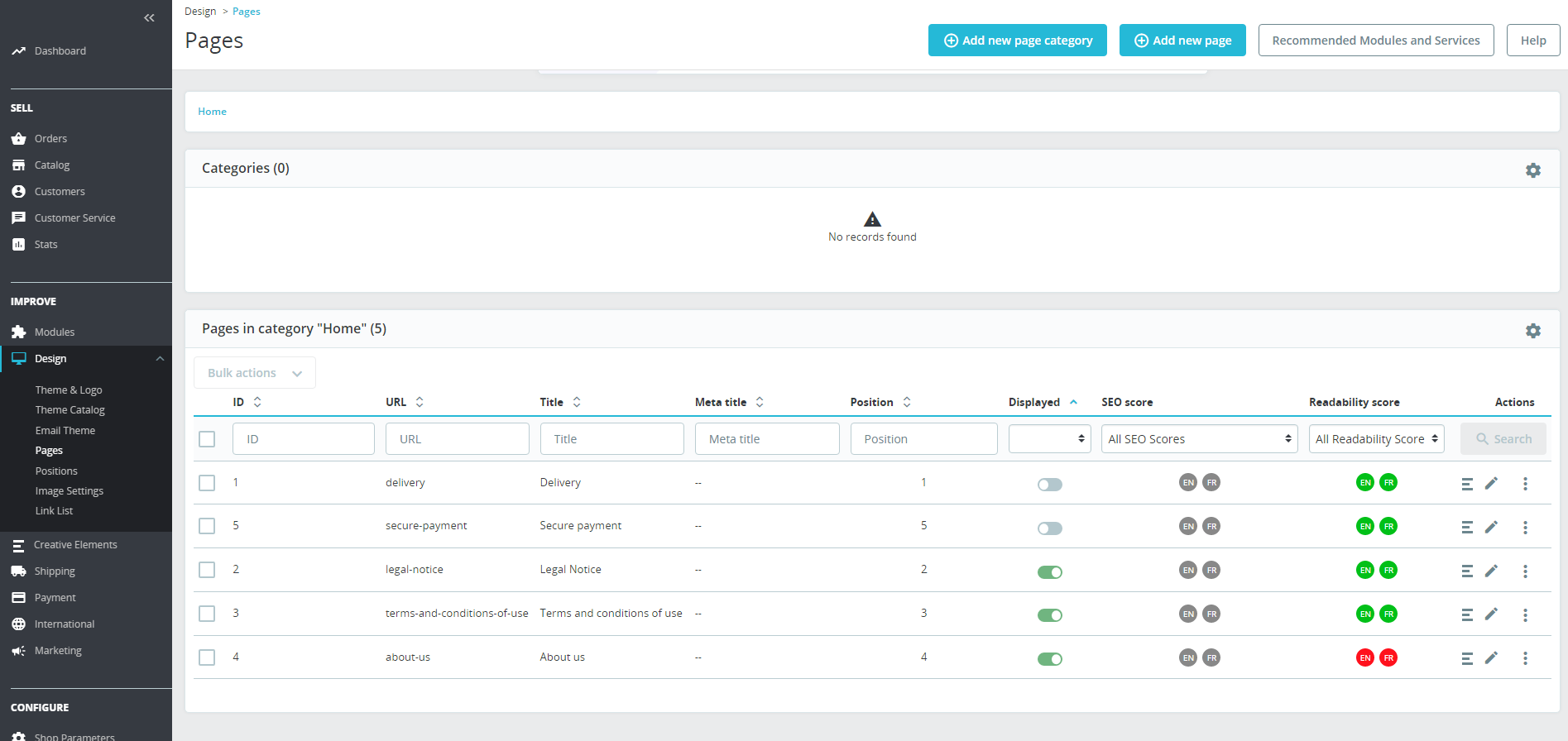
Task: Open Theme & Logo submenu item
Action: 69,390
